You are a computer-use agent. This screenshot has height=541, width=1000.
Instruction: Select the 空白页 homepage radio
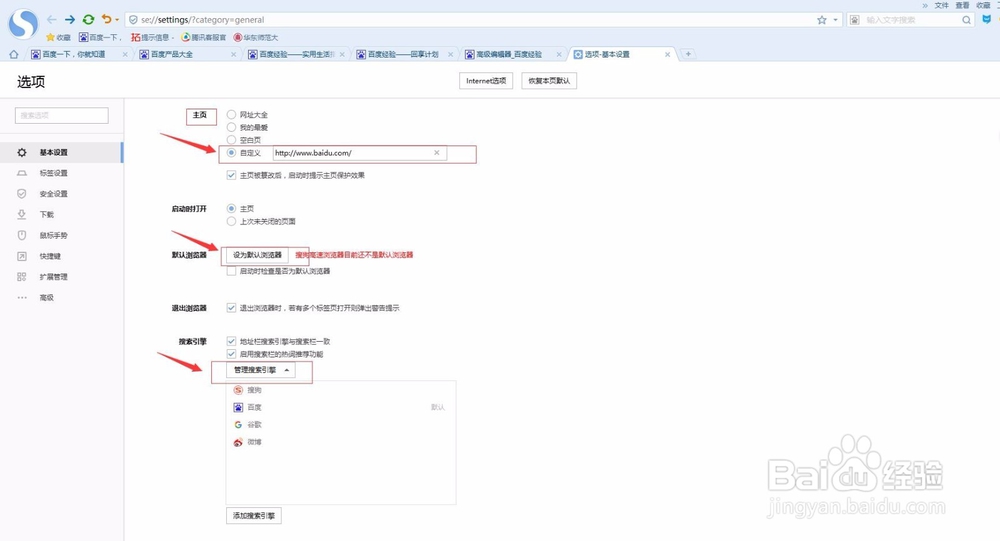[232, 140]
